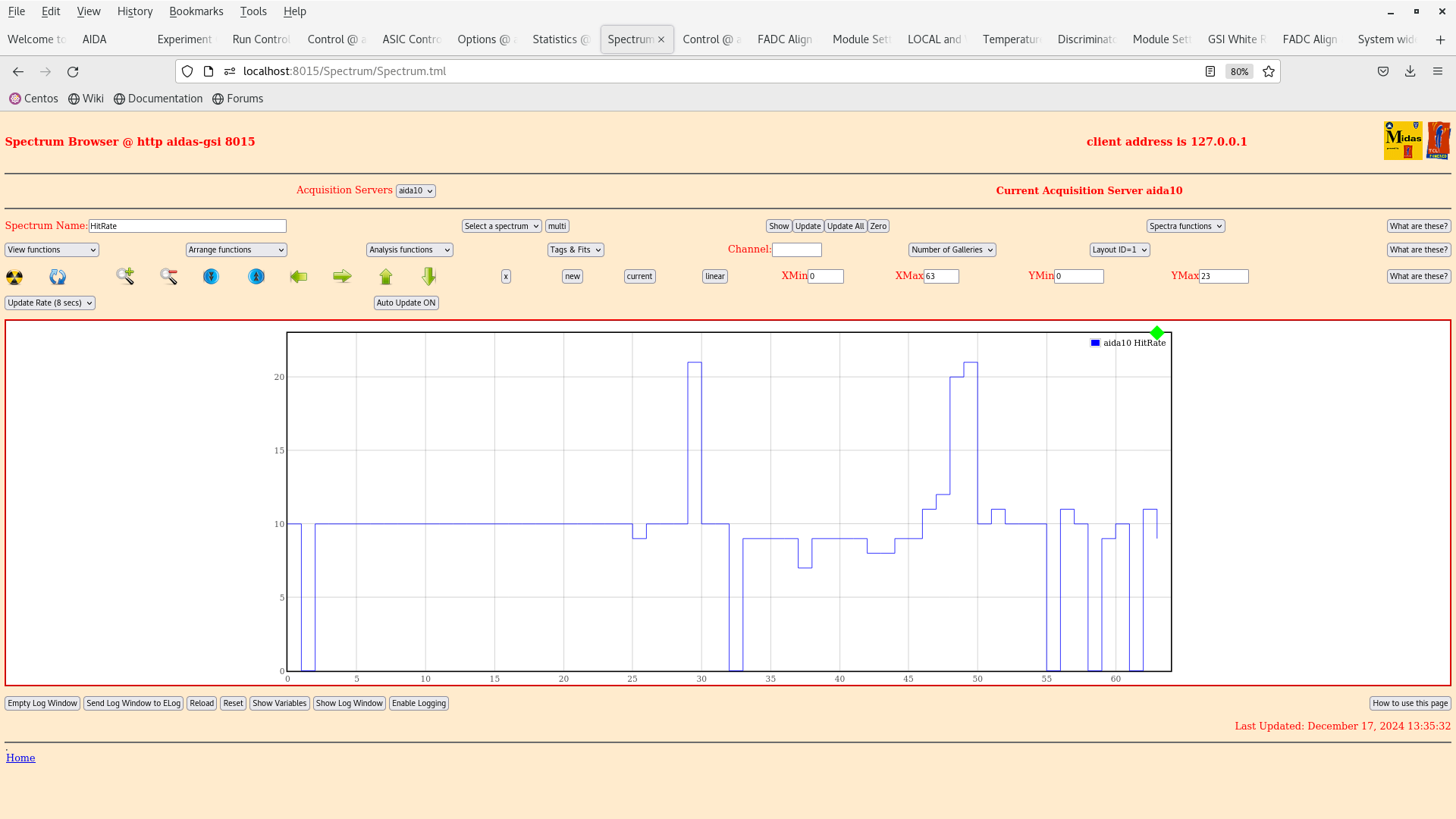The width and height of the screenshot is (1456, 819).
Task: Click the Midas logo in the top right
Action: (x=1402, y=140)
